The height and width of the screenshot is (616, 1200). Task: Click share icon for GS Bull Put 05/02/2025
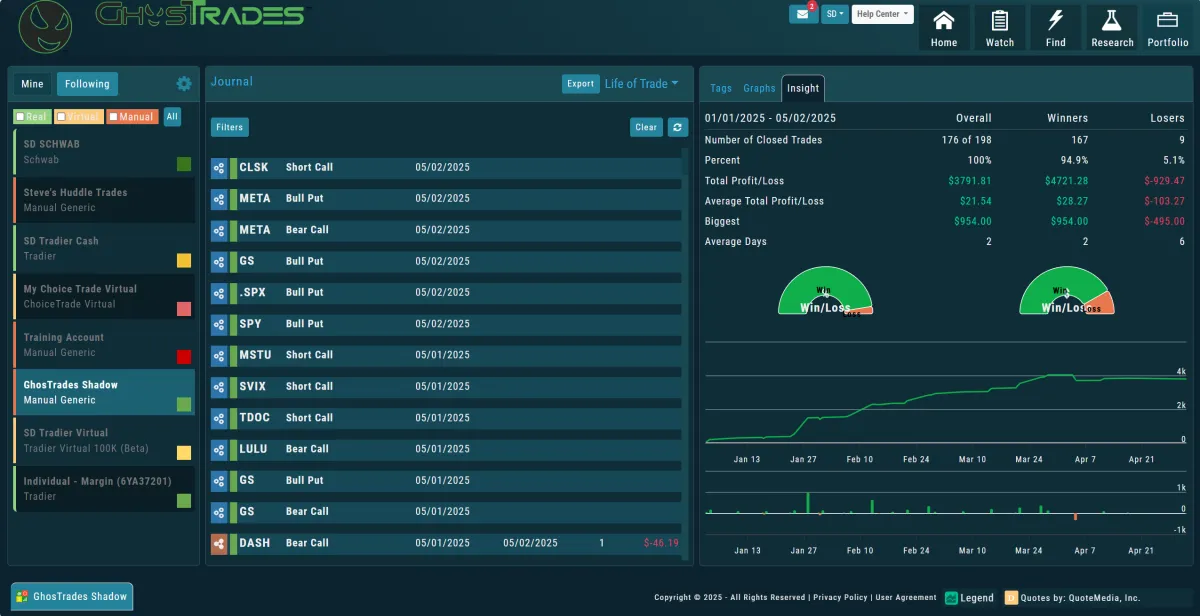pyautogui.click(x=219, y=262)
